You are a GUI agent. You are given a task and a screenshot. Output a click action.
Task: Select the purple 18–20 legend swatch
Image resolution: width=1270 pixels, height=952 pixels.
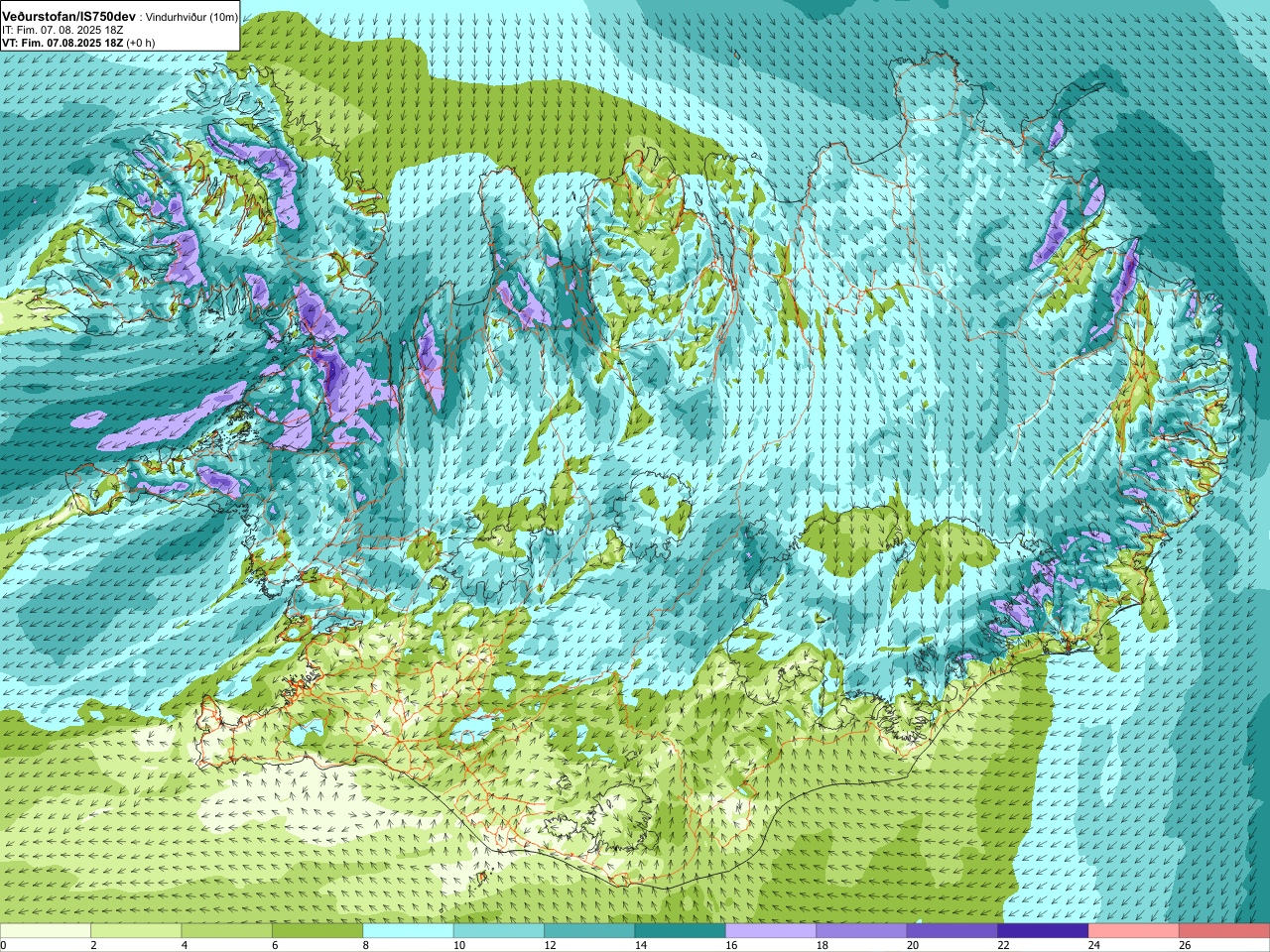point(861,931)
